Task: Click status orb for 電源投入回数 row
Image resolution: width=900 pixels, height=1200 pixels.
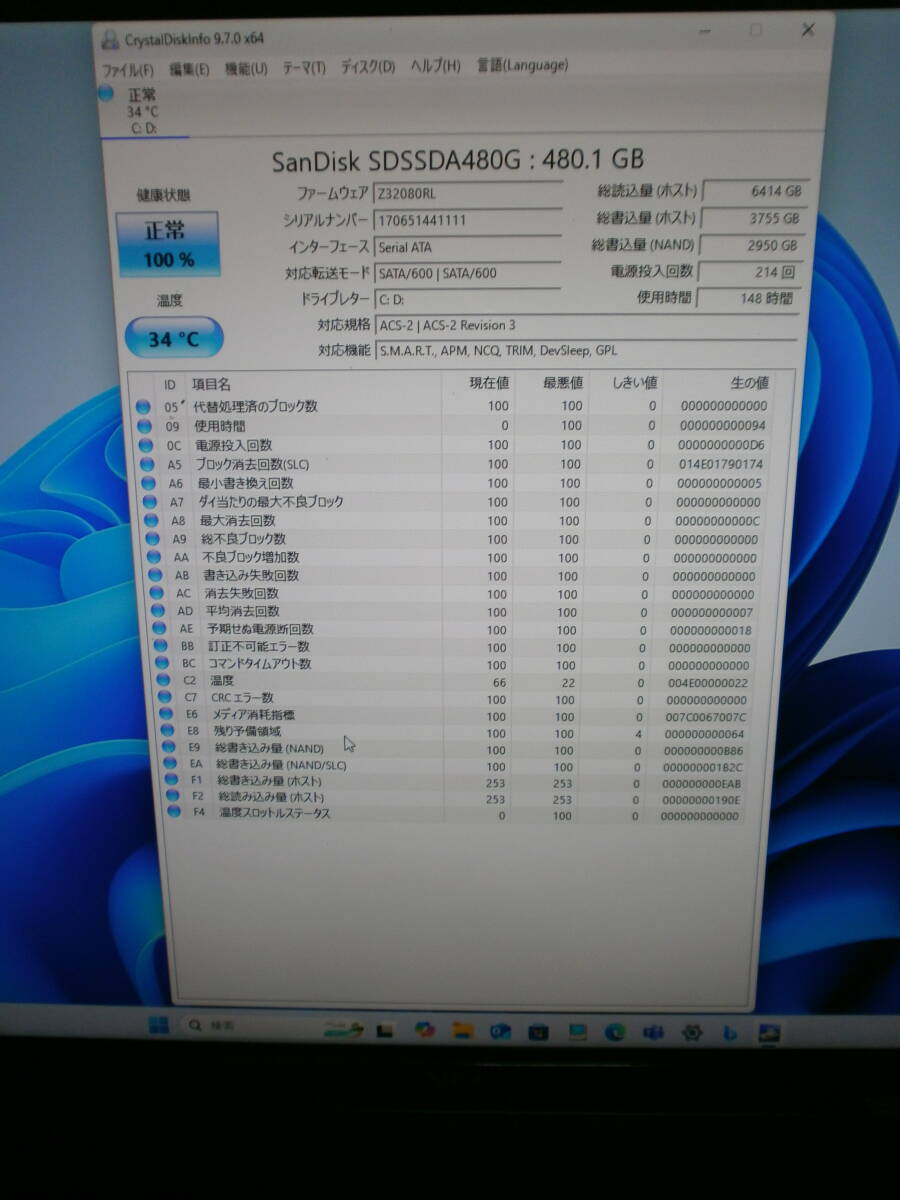Action: (145, 445)
